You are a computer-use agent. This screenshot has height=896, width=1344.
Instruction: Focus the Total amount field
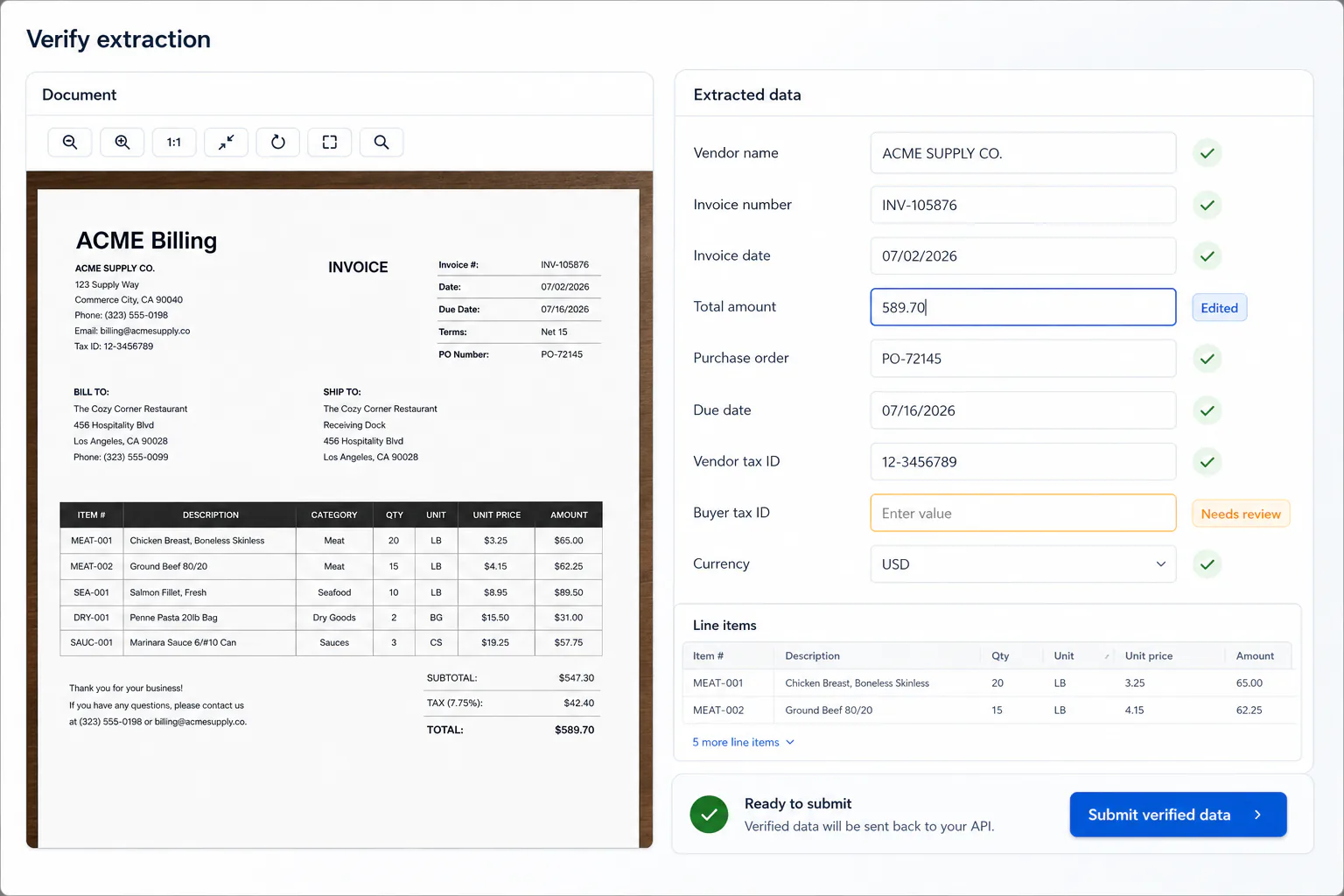click(1023, 307)
